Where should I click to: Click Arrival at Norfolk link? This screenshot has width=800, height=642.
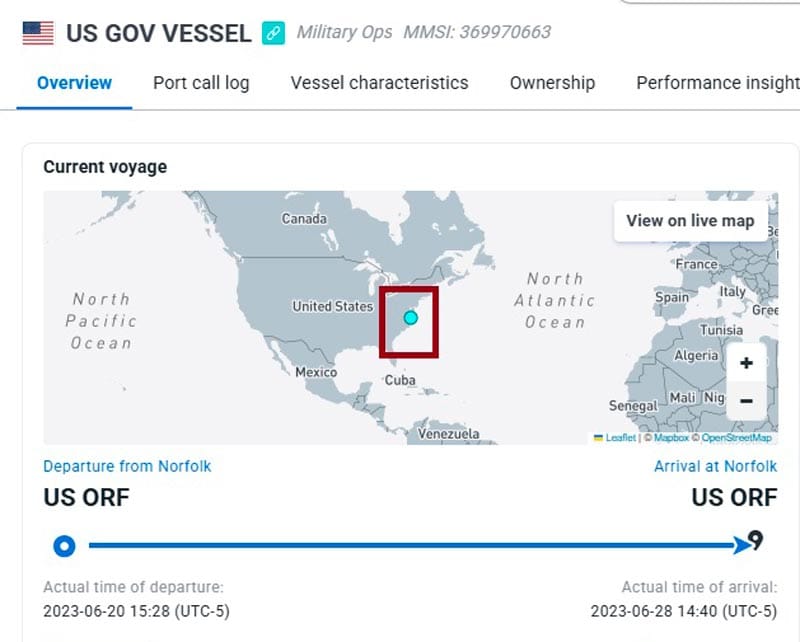[715, 466]
